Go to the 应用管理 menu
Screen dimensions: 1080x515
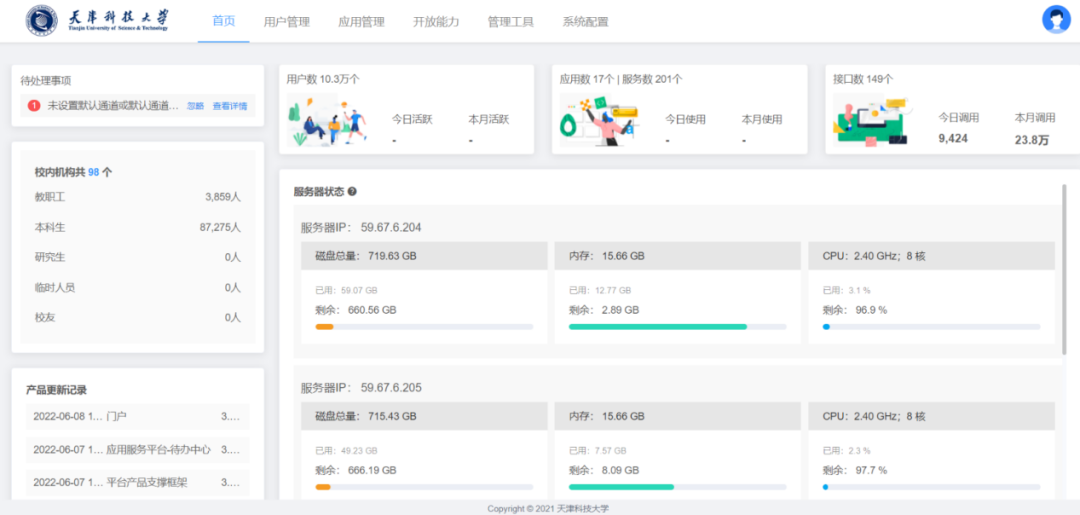point(361,21)
